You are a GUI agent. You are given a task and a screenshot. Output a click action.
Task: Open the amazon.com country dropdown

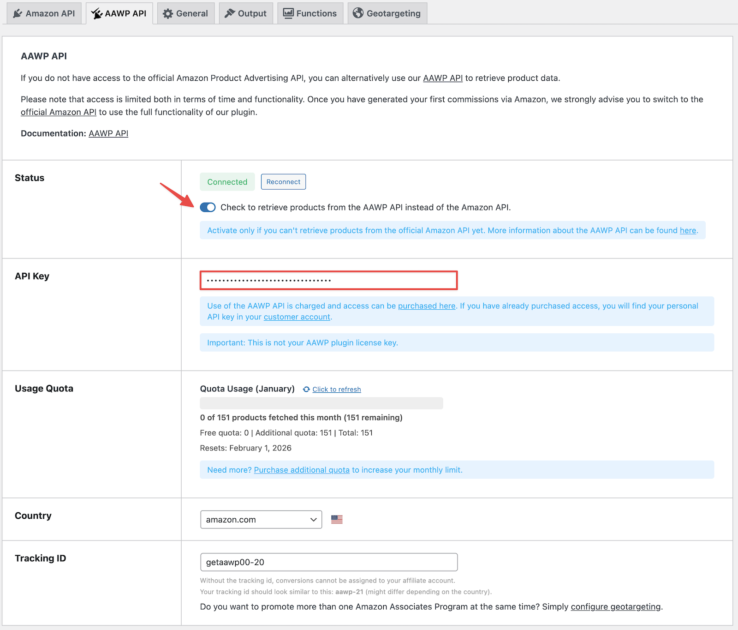tap(261, 519)
